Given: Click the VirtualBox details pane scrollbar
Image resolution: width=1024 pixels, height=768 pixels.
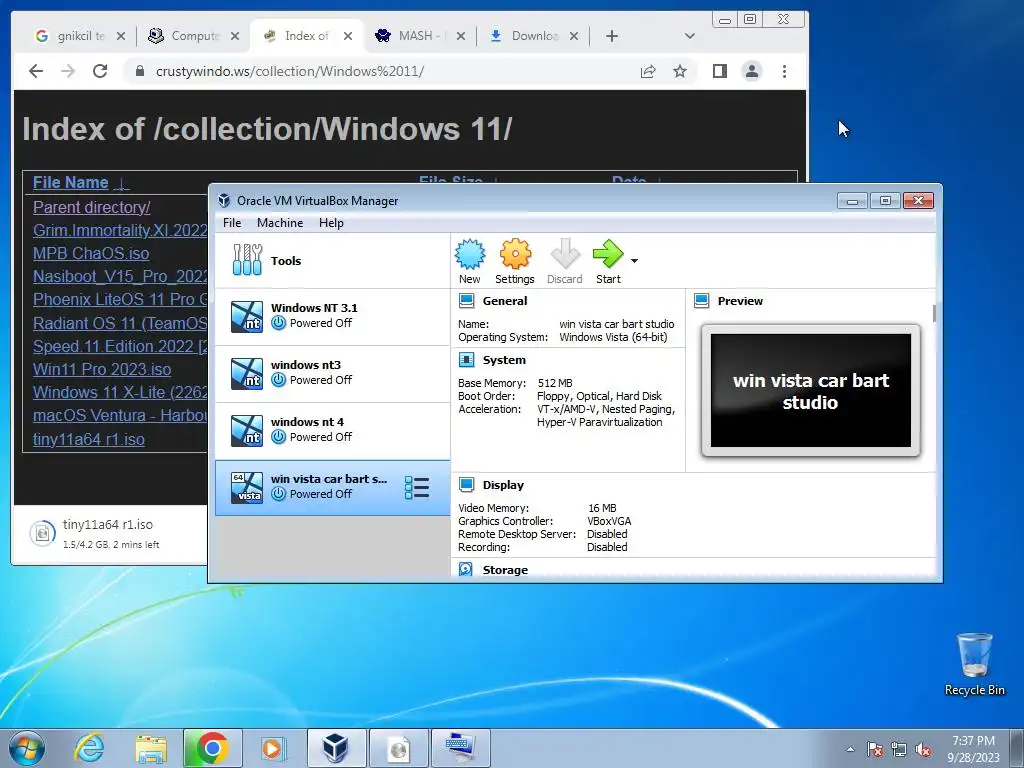Looking at the screenshot, I should pos(935,313).
